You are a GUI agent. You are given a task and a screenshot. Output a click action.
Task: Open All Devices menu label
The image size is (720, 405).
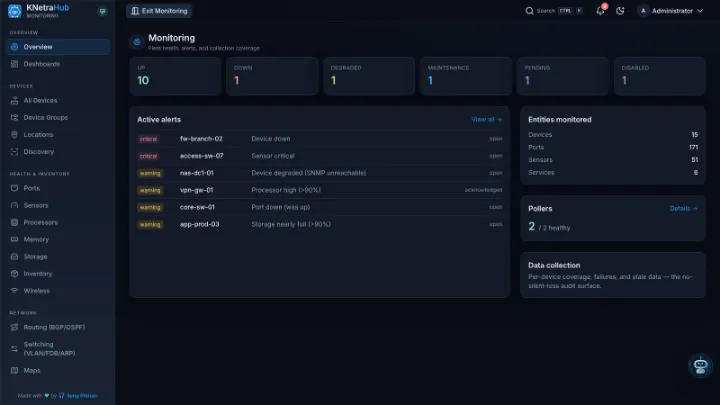click(x=40, y=100)
